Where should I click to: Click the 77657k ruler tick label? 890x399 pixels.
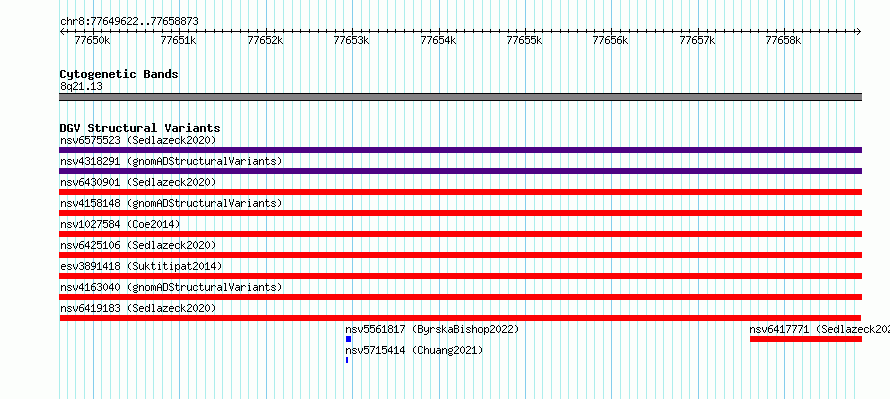[x=698, y=40]
